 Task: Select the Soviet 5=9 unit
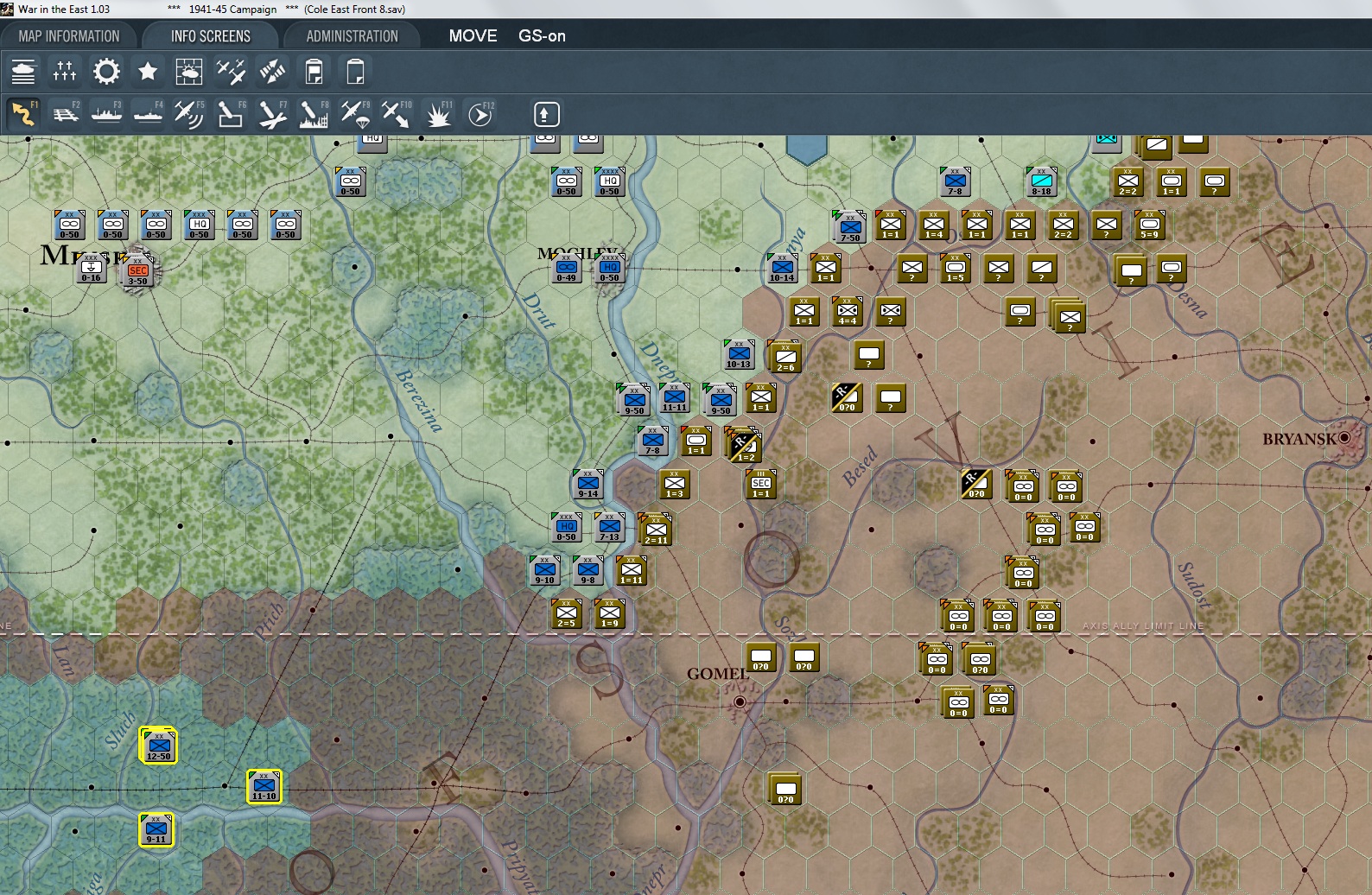(x=1149, y=225)
